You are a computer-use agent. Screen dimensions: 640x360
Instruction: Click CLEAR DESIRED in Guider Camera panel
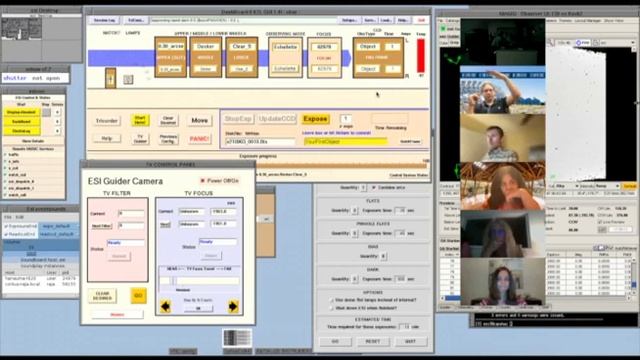pyautogui.click(x=102, y=296)
